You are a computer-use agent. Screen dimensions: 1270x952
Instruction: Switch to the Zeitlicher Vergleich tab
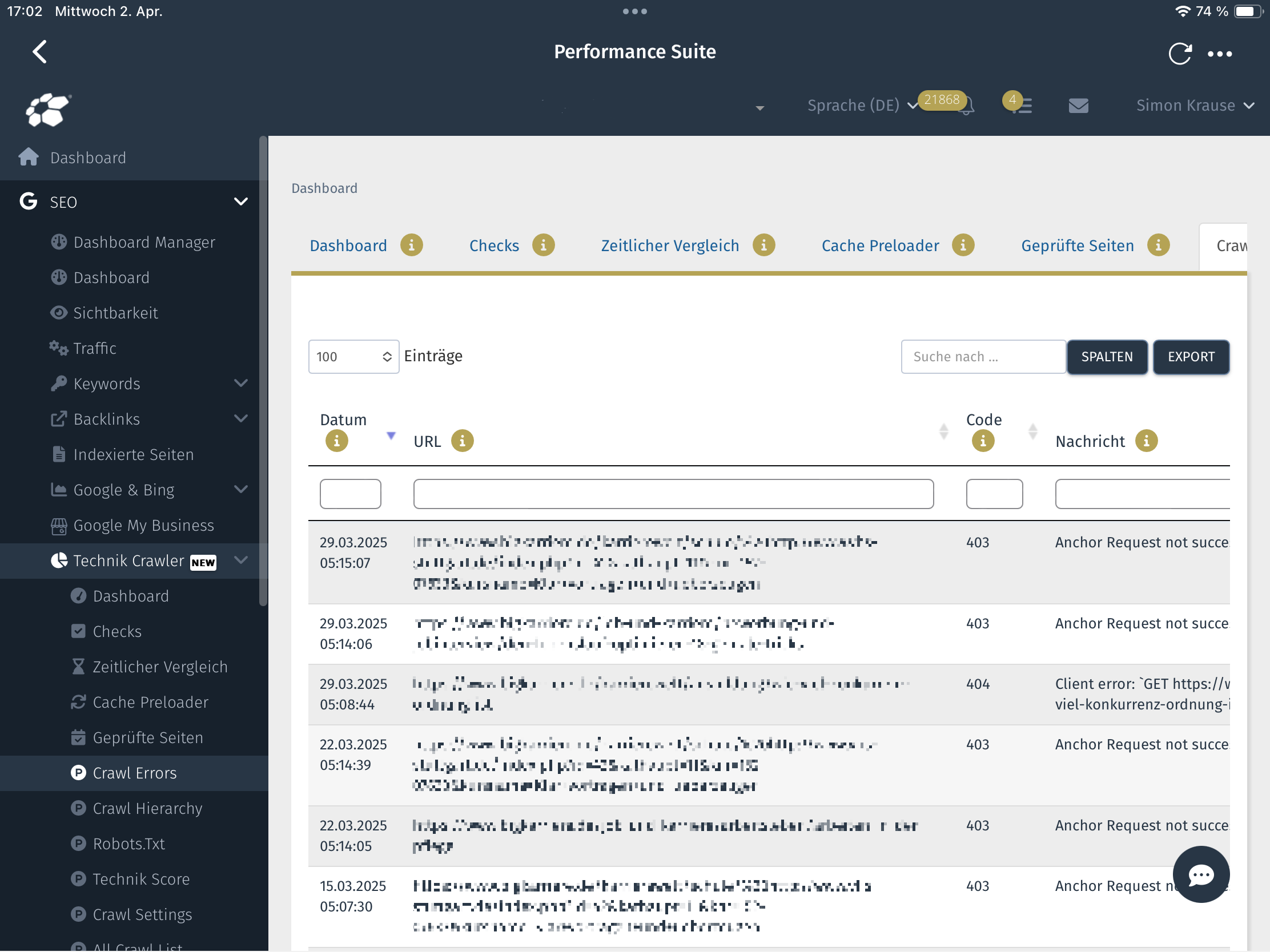pos(669,245)
